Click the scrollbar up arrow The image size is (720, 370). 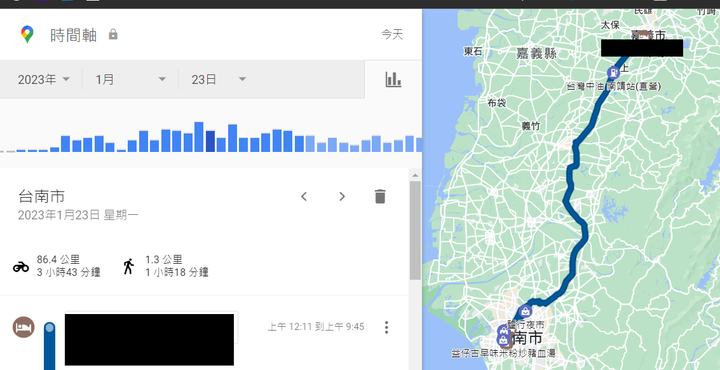click(415, 175)
